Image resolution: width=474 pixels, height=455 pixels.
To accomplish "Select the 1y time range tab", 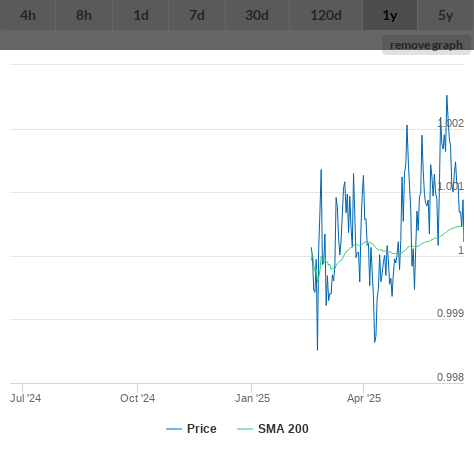I will (x=390, y=15).
